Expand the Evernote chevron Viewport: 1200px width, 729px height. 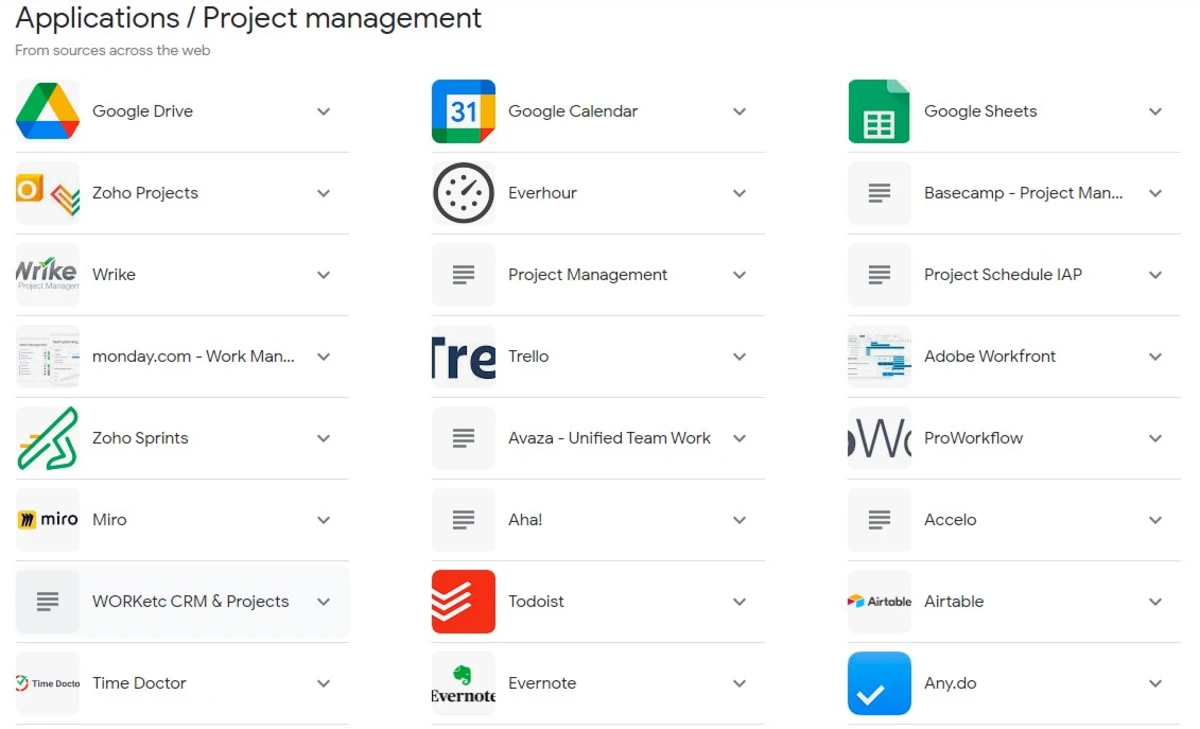(x=739, y=684)
